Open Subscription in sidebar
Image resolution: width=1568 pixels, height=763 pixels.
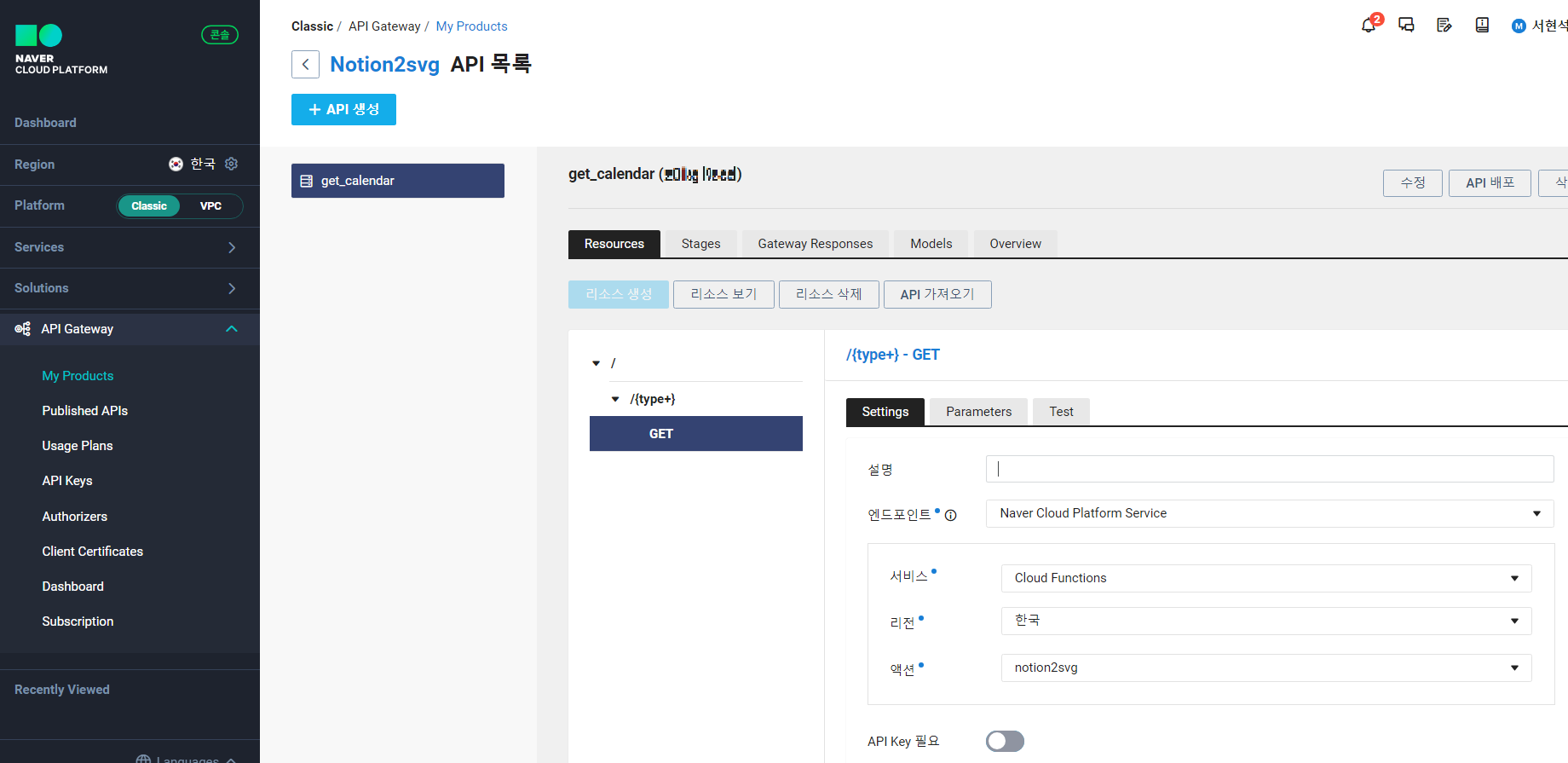(x=78, y=621)
